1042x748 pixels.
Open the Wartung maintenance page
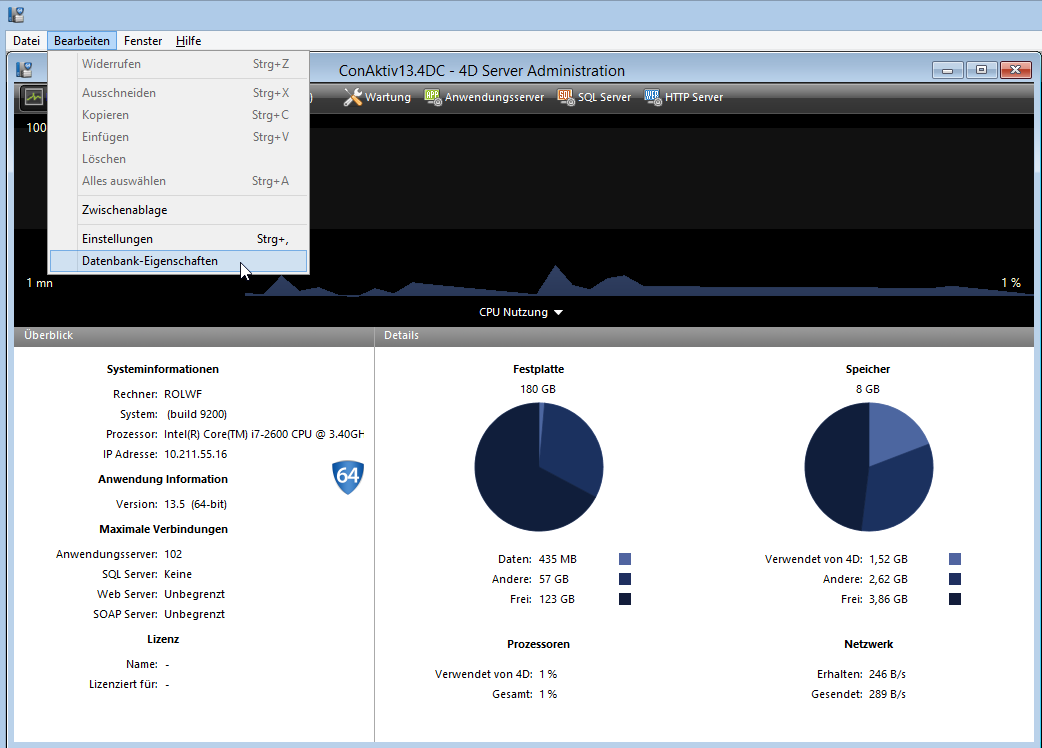pos(377,97)
